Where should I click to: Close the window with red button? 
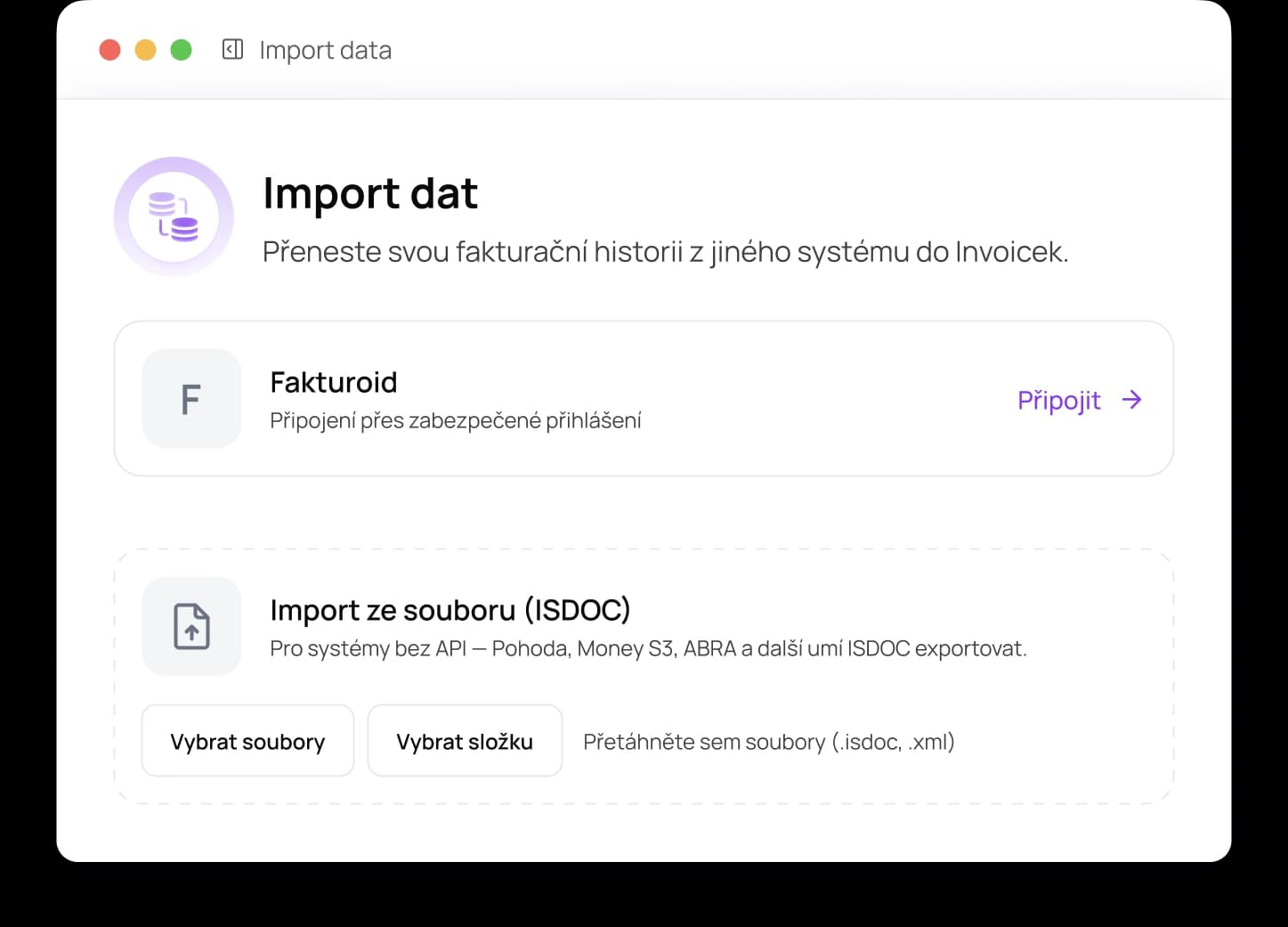[x=109, y=50]
